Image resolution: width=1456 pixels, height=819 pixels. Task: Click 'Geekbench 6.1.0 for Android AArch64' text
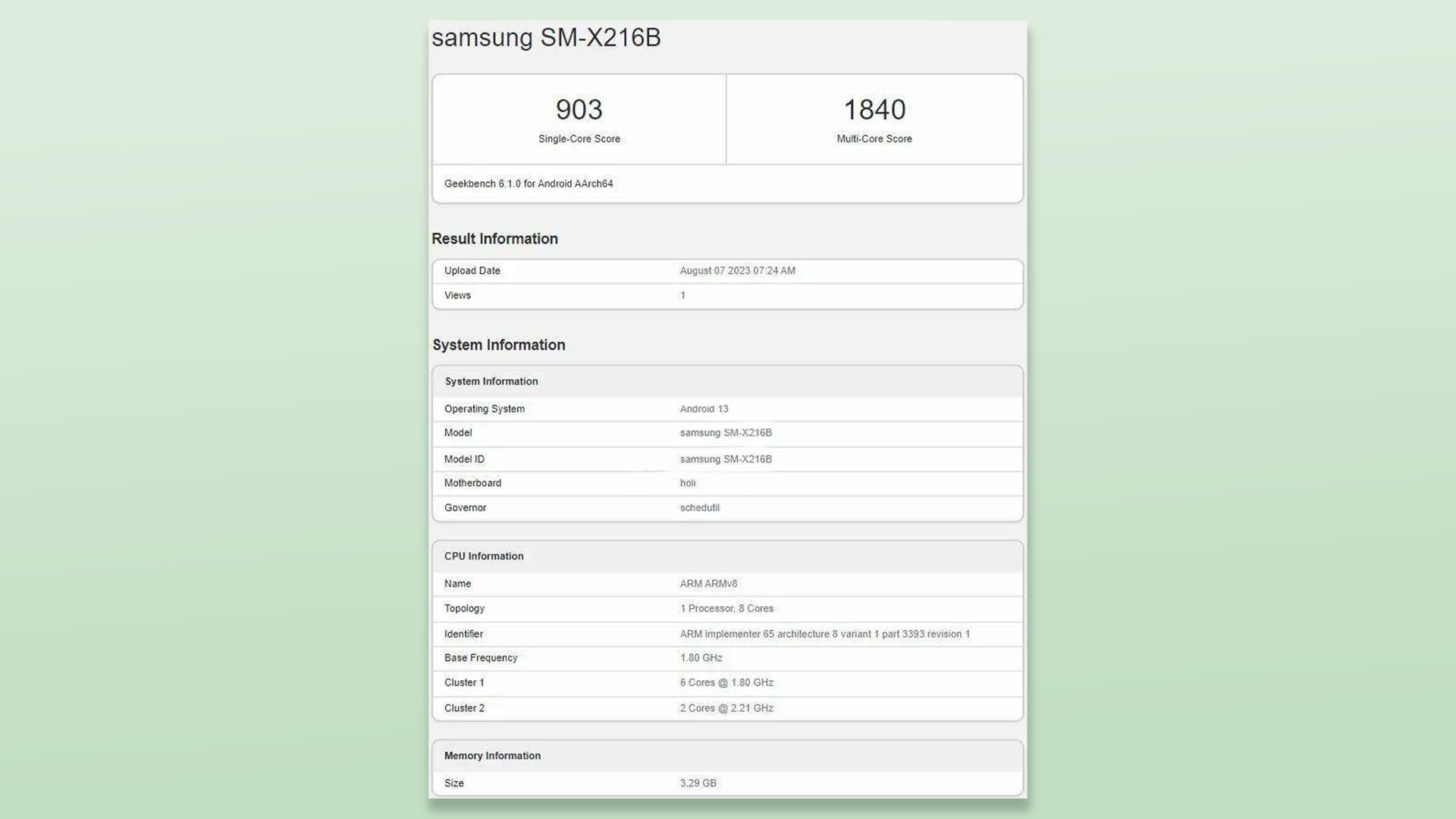(529, 184)
